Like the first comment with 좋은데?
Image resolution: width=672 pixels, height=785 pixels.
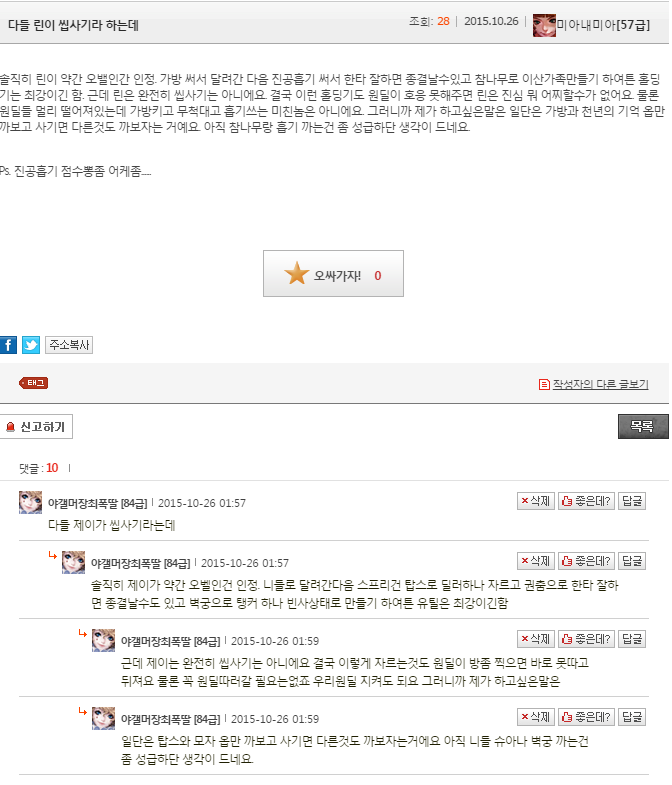point(586,501)
